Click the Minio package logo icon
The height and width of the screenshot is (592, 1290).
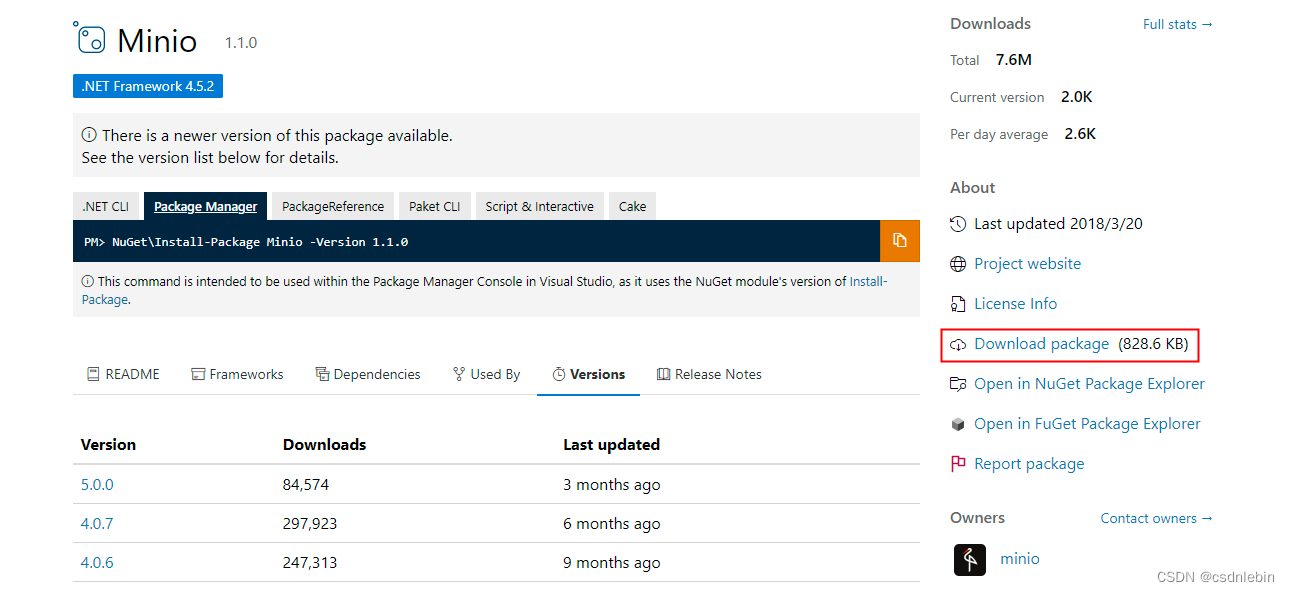pos(89,37)
